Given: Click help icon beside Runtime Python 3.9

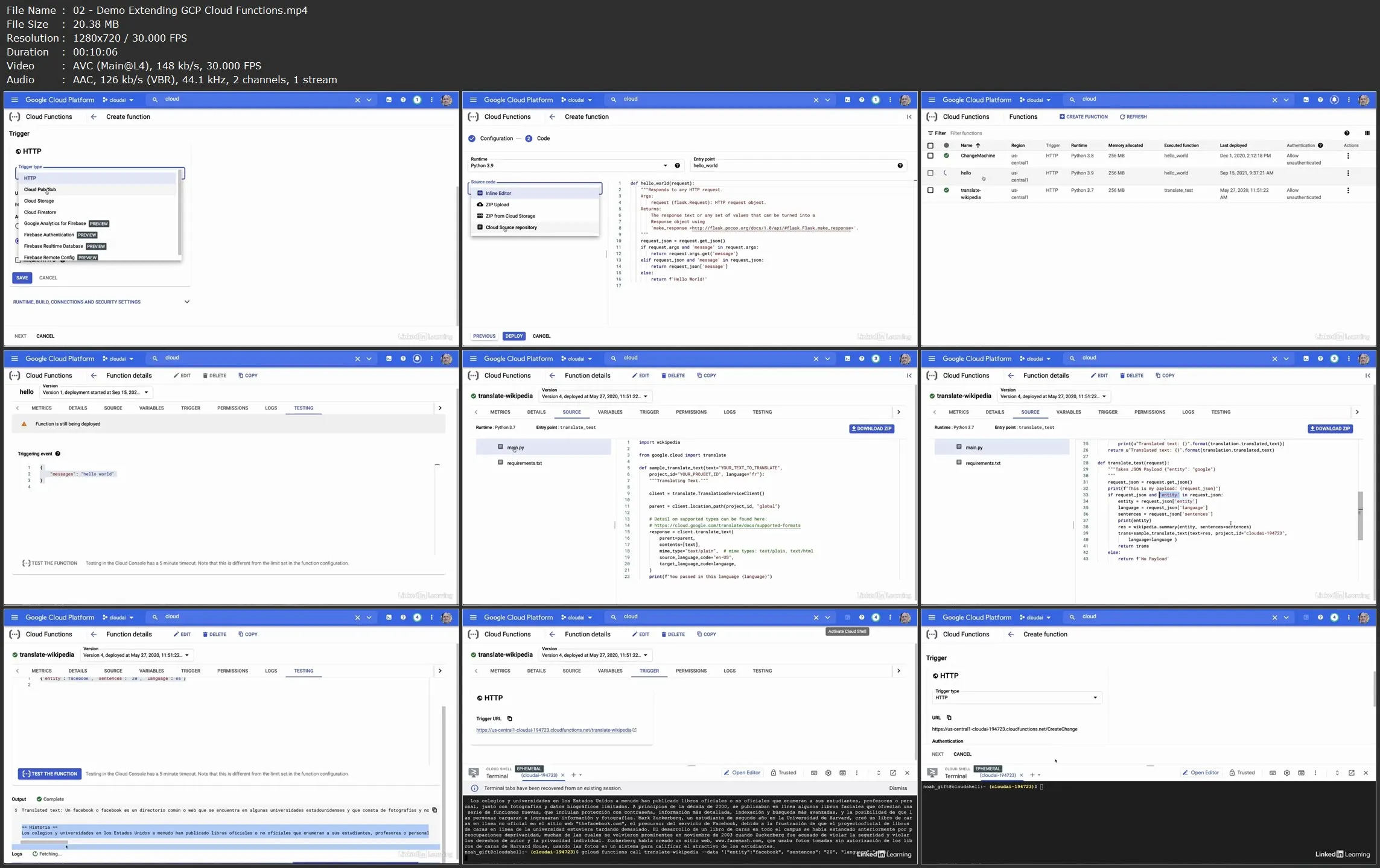Looking at the screenshot, I should 678,165.
